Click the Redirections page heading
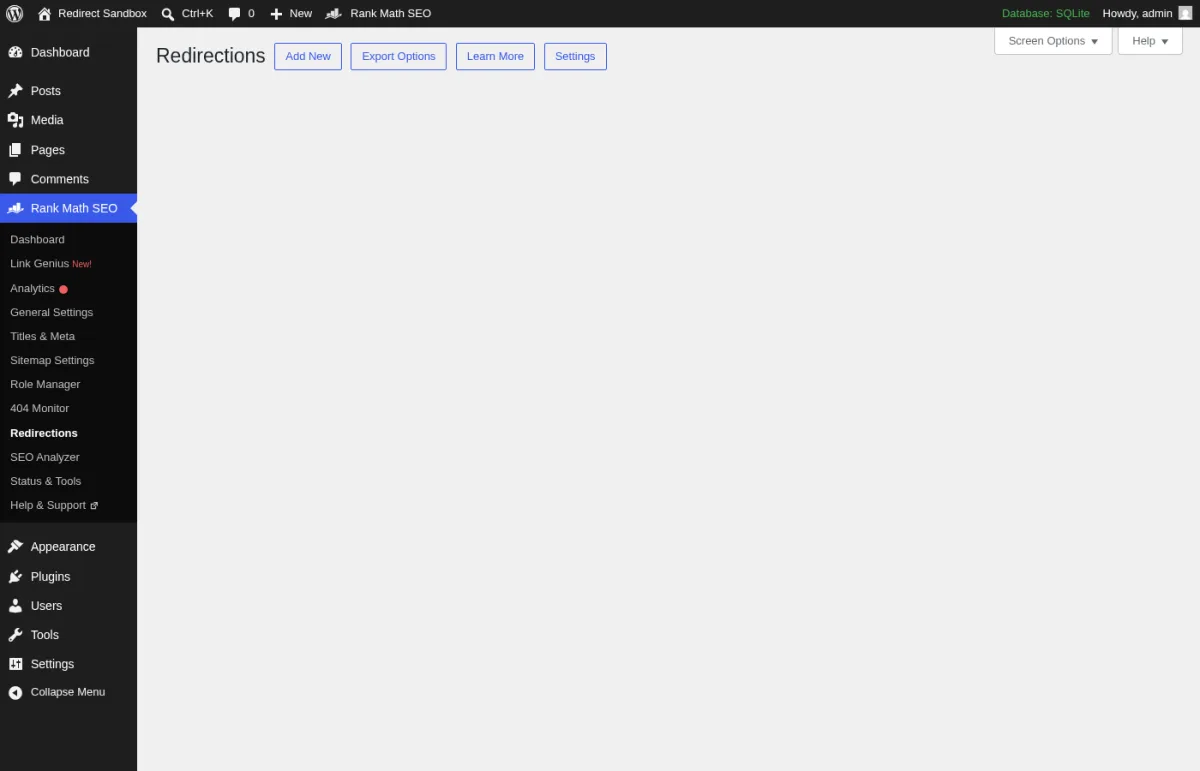 (x=211, y=56)
